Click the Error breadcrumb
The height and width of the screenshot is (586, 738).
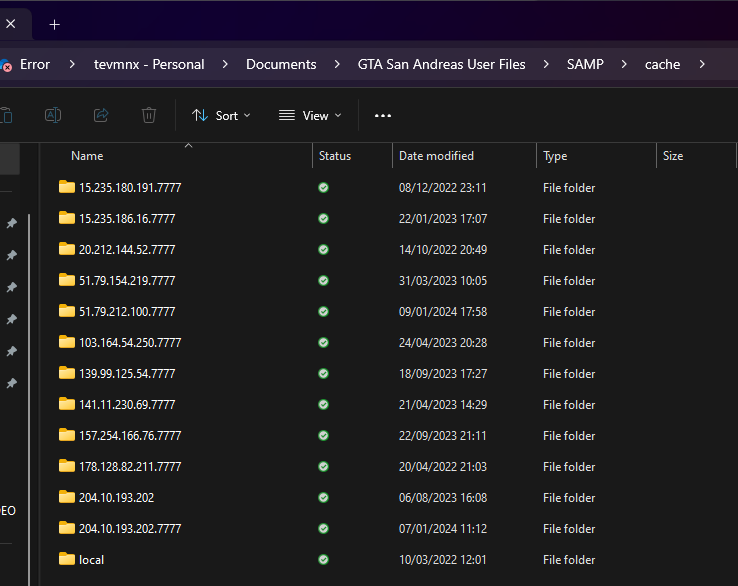35,64
